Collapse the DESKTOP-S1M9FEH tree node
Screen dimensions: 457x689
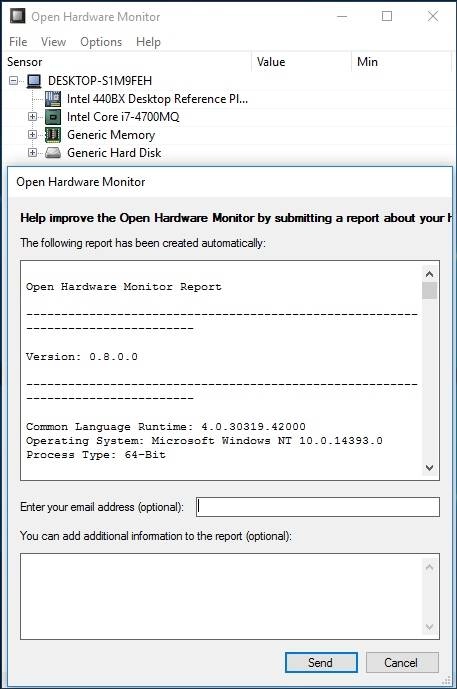(x=14, y=81)
